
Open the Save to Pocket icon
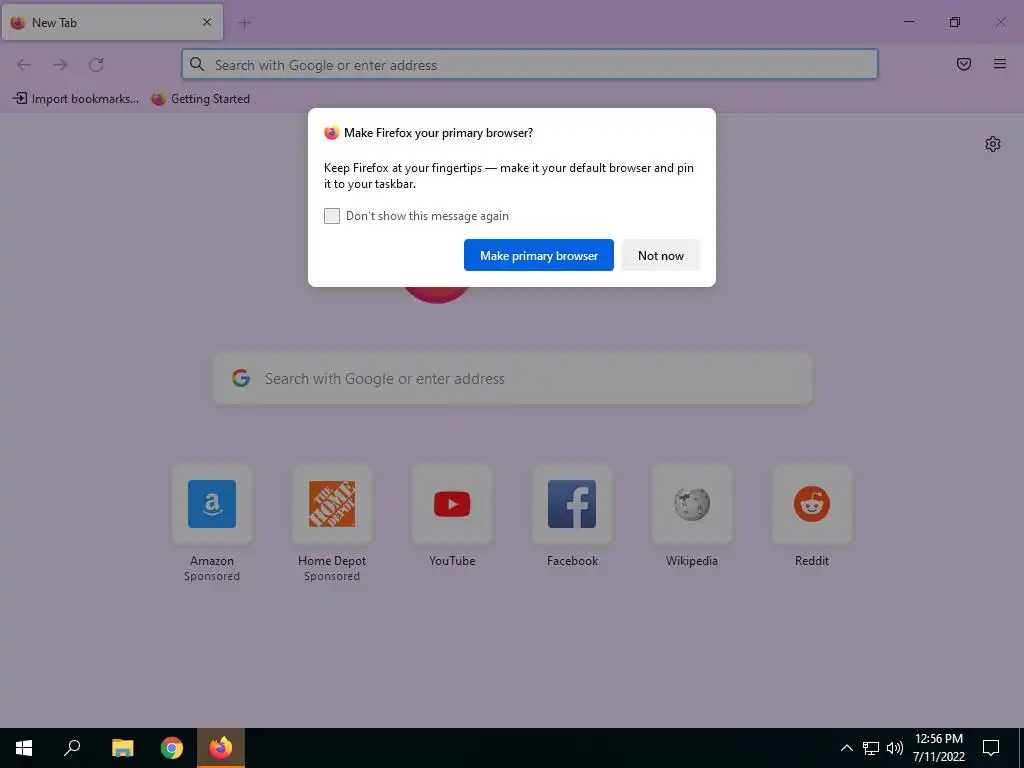(963, 64)
